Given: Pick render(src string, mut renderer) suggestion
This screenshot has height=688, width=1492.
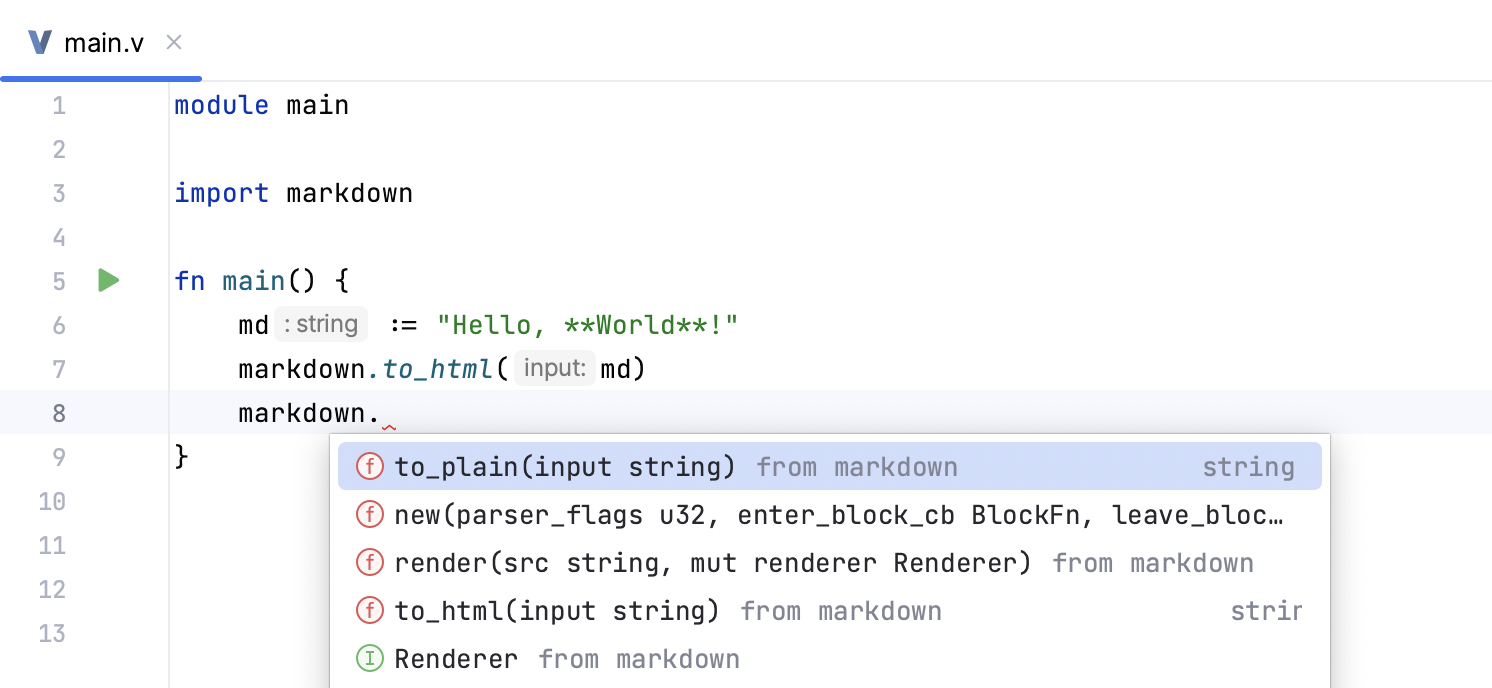Looking at the screenshot, I should pyautogui.click(x=712, y=563).
